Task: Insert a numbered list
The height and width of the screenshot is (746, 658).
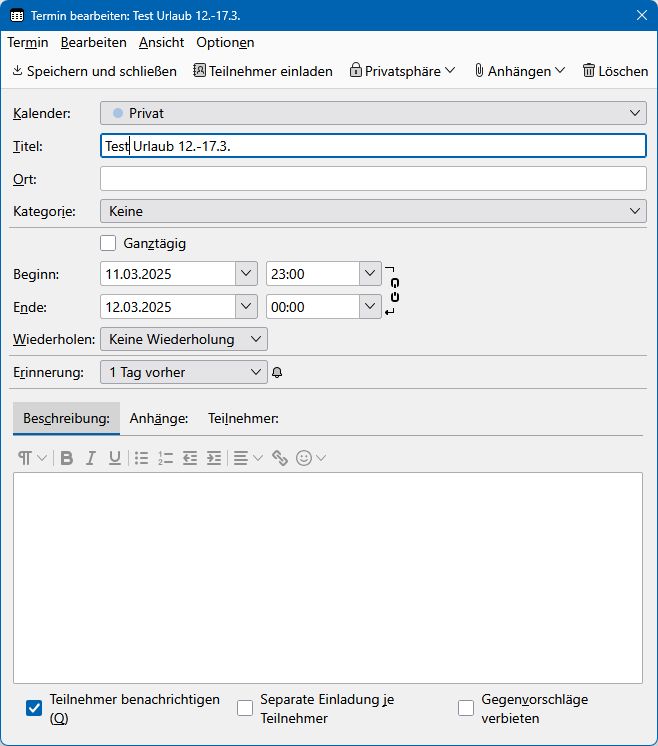Action: coord(166,458)
